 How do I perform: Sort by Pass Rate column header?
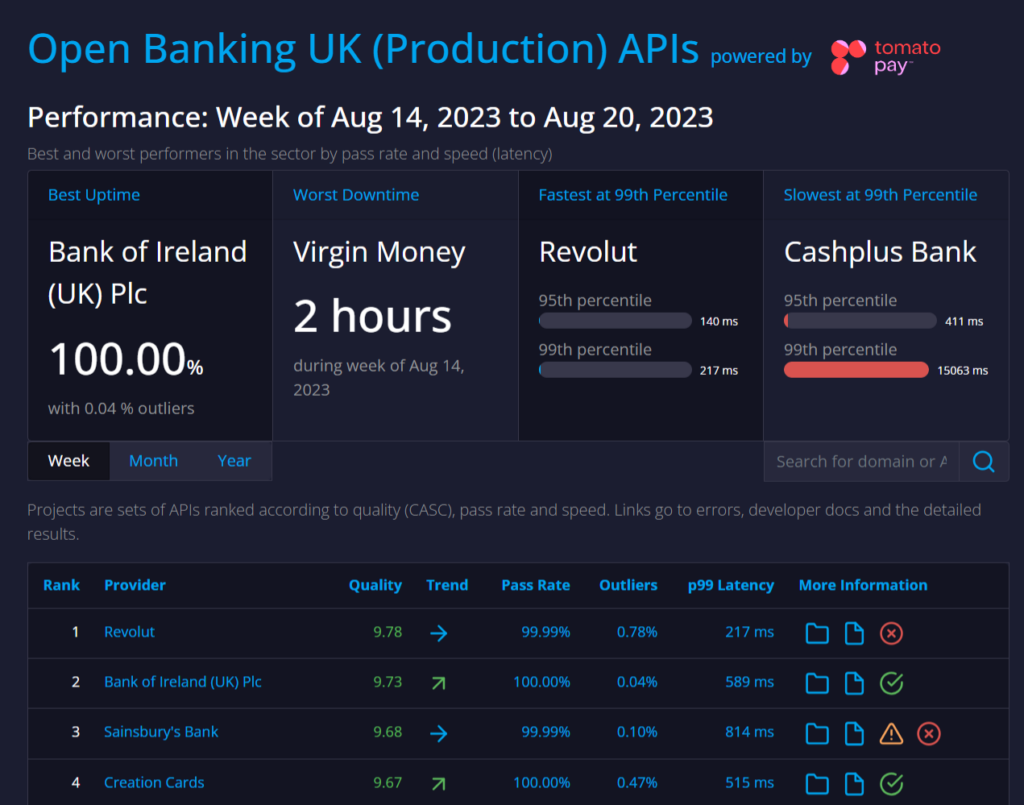[536, 585]
